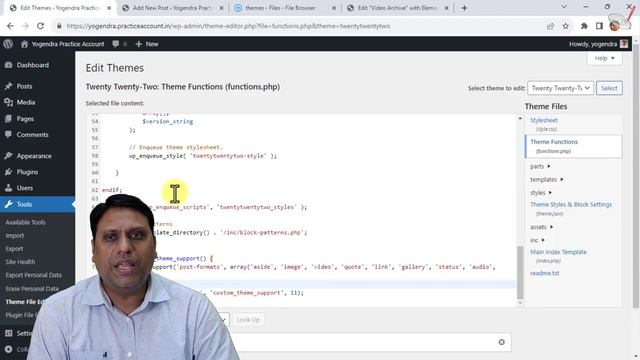Switch to 'Edit Video Archive with Elementor' tab

[x=397, y=8]
